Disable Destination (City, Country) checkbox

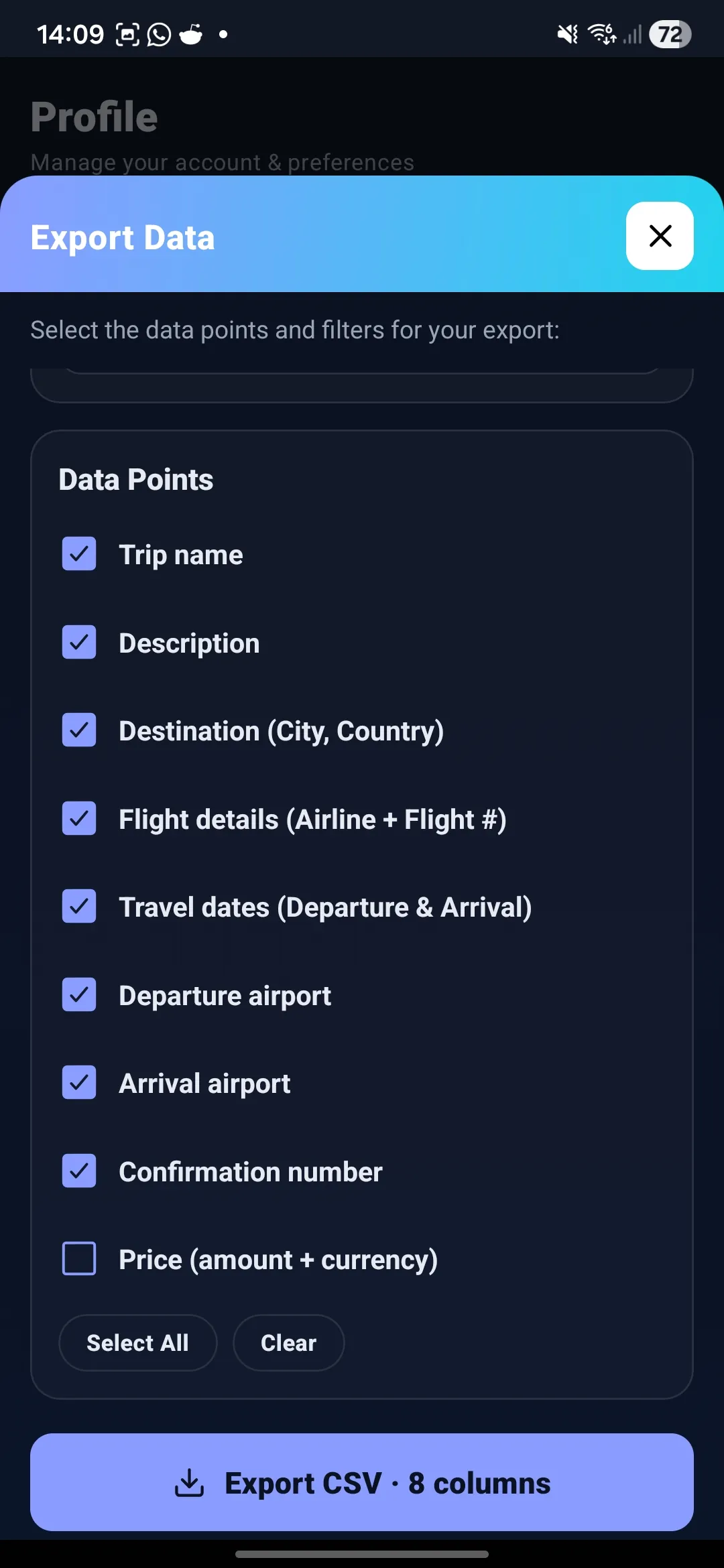pos(79,730)
